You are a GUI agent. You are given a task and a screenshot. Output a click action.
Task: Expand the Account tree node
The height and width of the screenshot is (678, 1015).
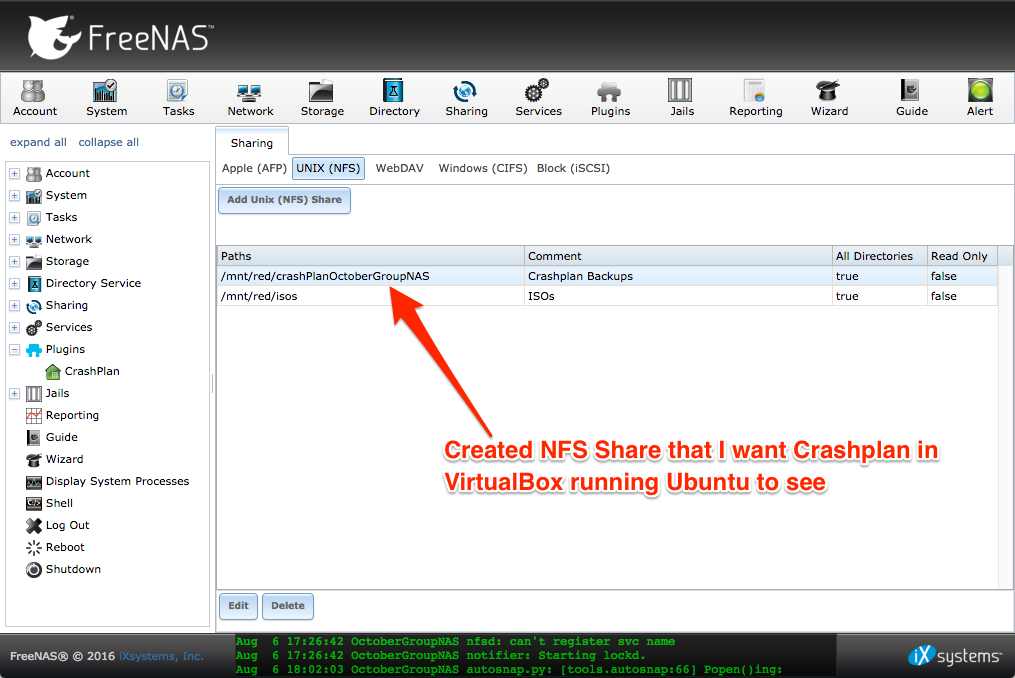pos(14,174)
